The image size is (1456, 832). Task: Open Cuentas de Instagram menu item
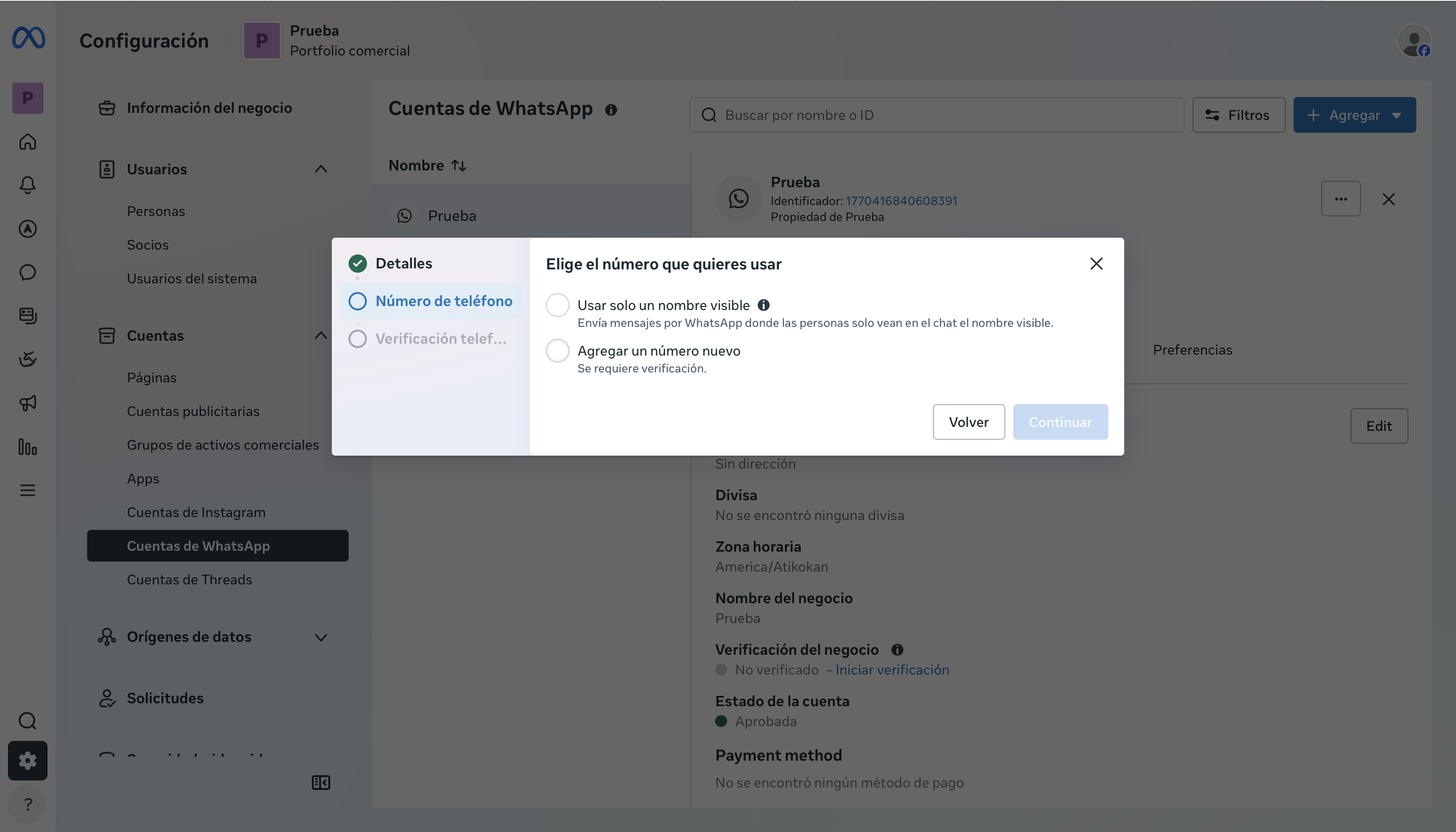coord(196,512)
